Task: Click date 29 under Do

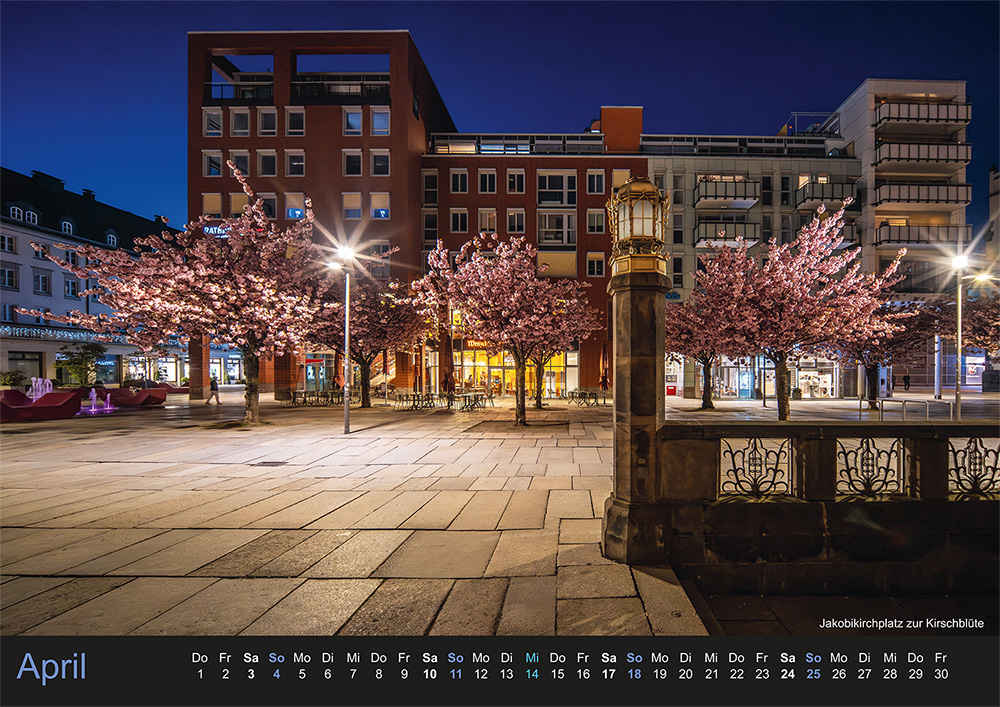Action: [915, 674]
